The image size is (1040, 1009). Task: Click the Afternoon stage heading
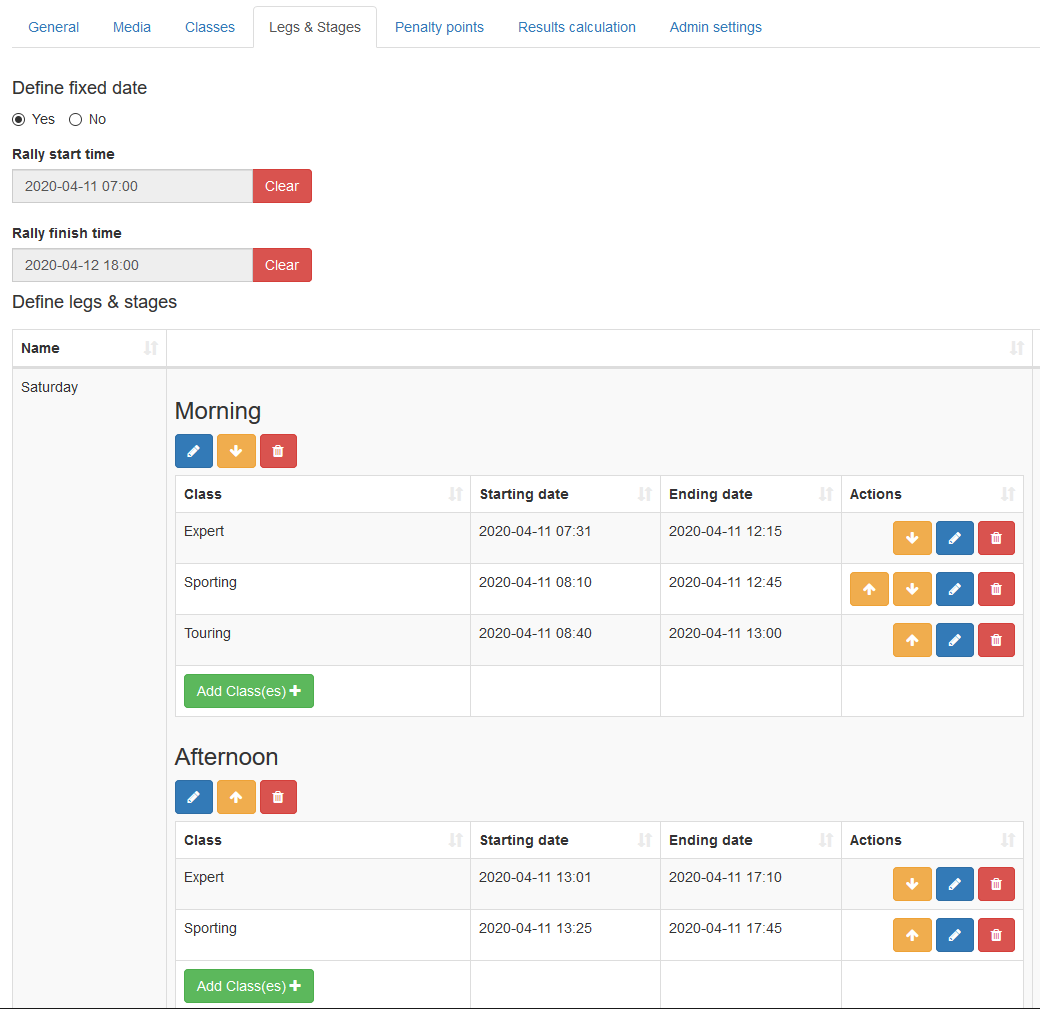coord(226,757)
